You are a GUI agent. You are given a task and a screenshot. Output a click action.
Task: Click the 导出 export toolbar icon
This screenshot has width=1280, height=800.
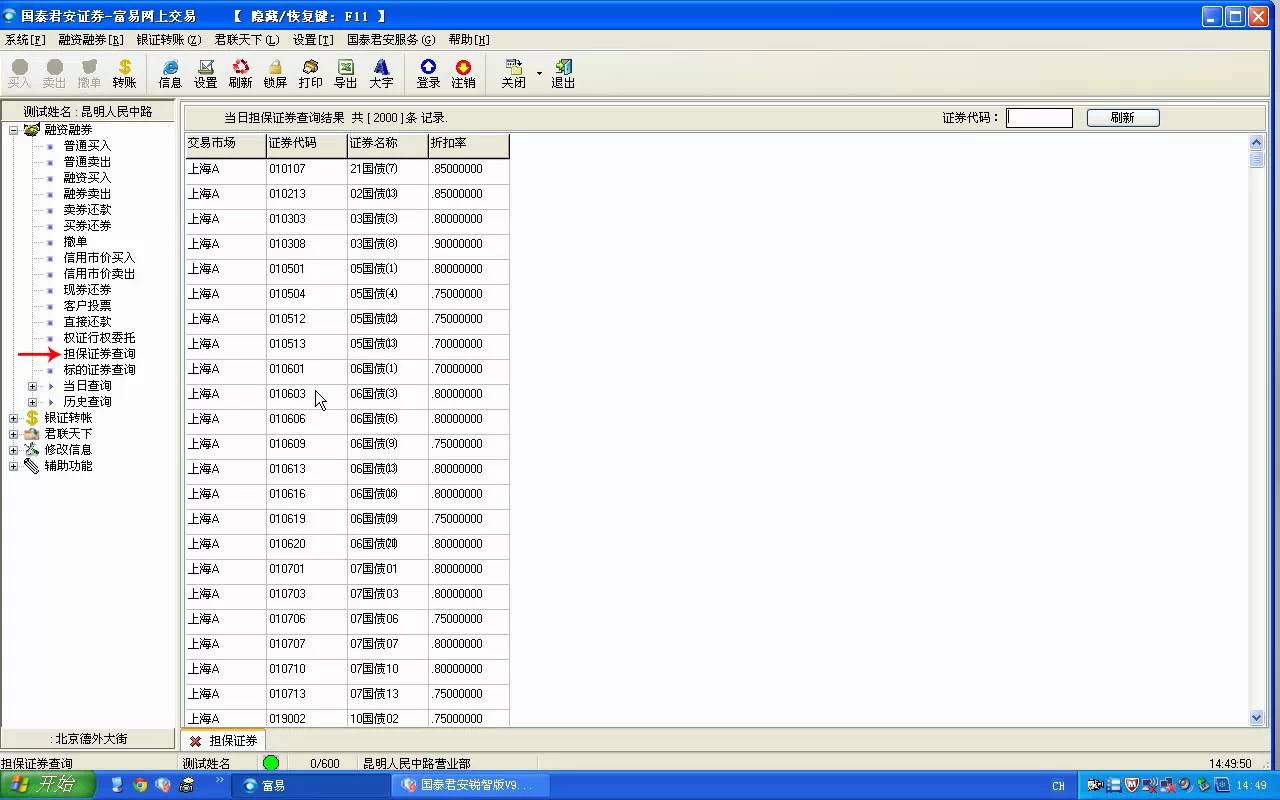[x=345, y=74]
